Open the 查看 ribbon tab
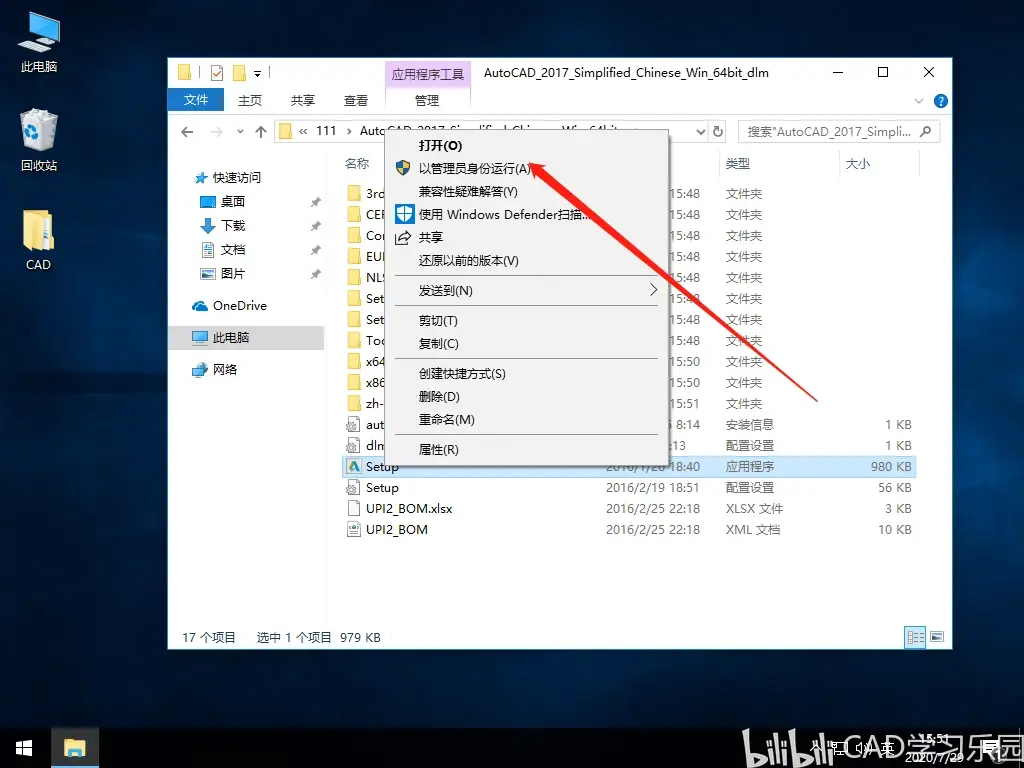Screen dimensions: 1024x768 355,101
